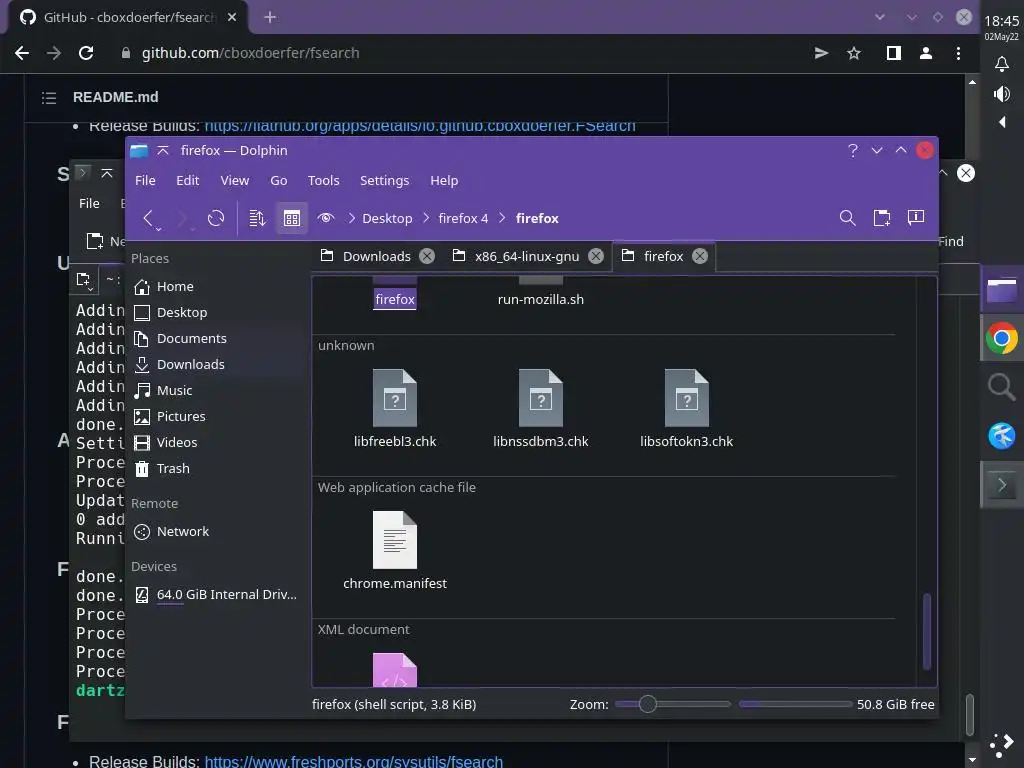Toggle hidden files eye icon in Dolphin
Image resolution: width=1024 pixels, height=768 pixels.
click(325, 218)
